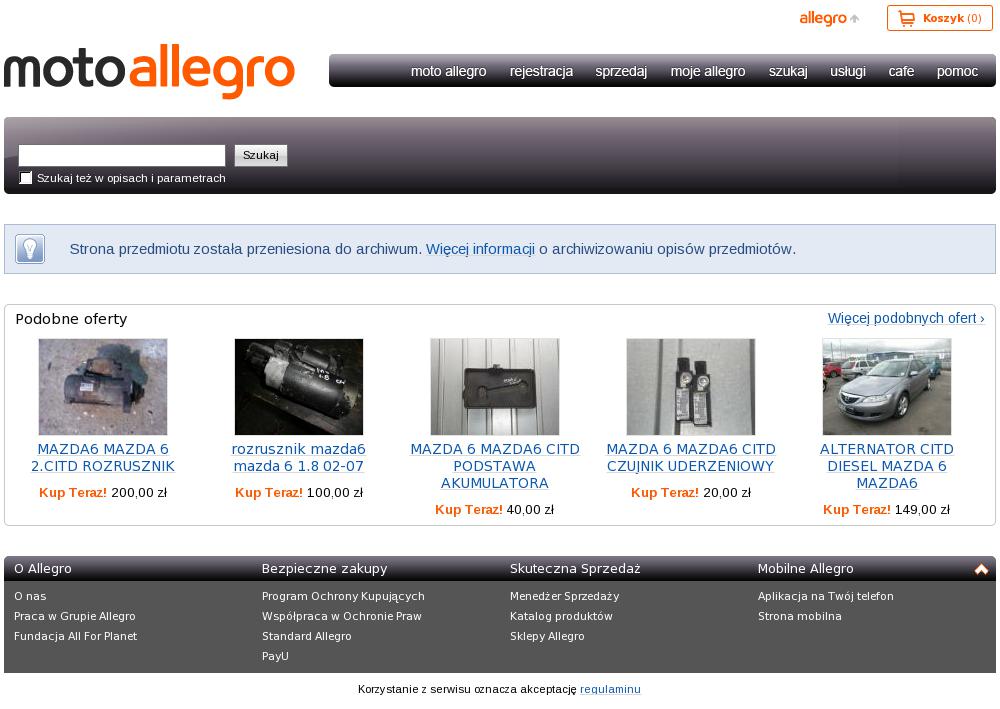Open Katalog produktów footer link
The width and height of the screenshot is (1000, 709).
(x=561, y=616)
